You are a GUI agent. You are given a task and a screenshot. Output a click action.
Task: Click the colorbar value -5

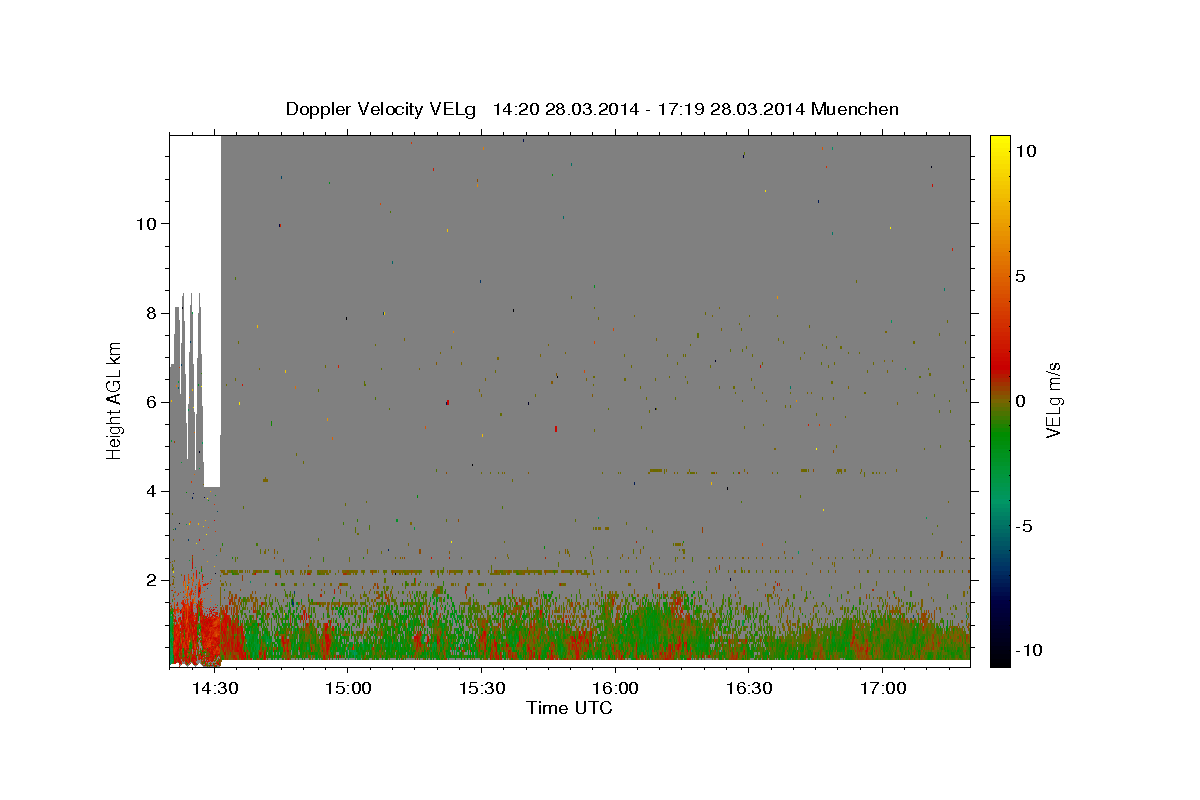coord(1023,527)
